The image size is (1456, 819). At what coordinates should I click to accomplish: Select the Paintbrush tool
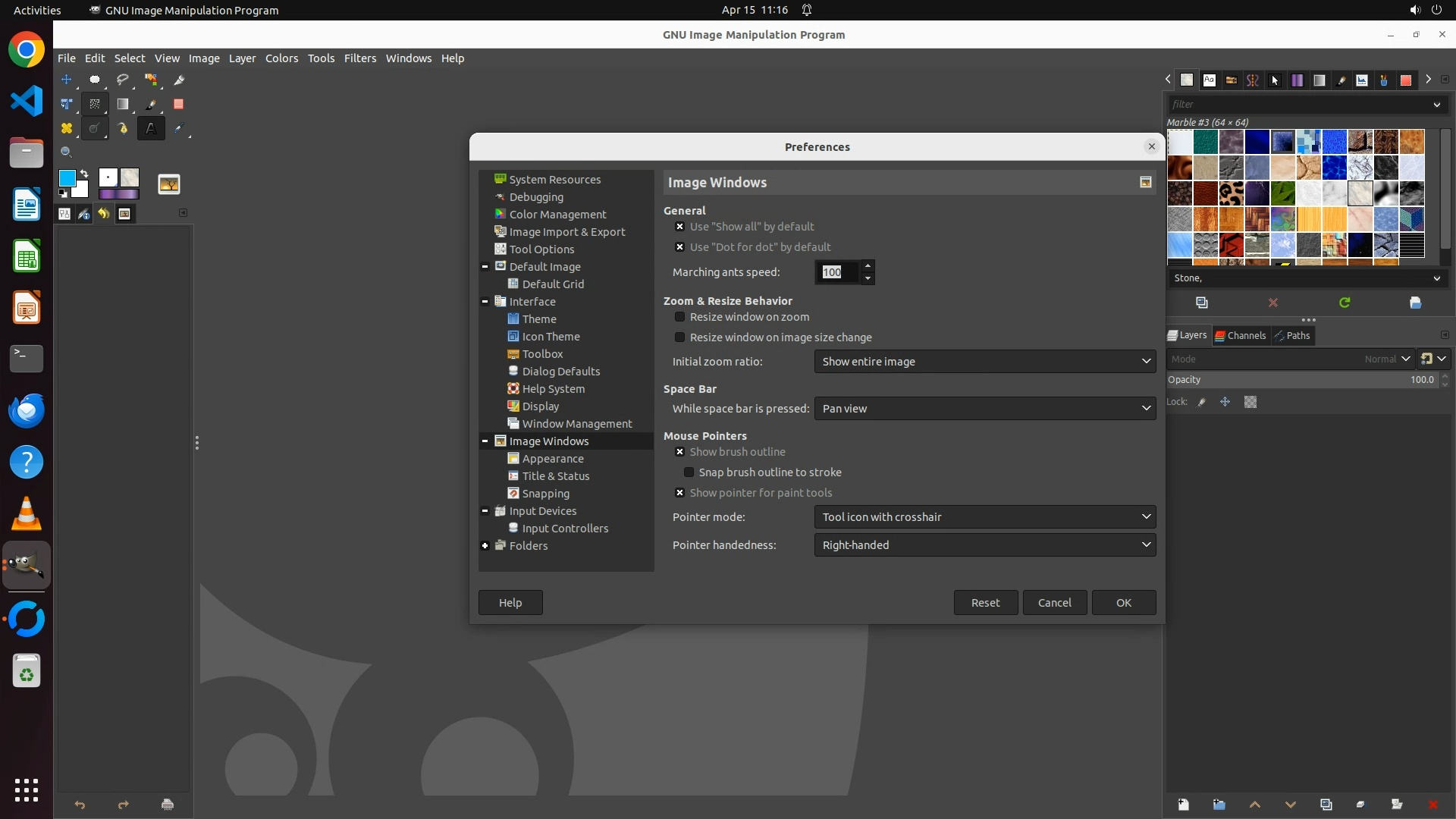(151, 104)
